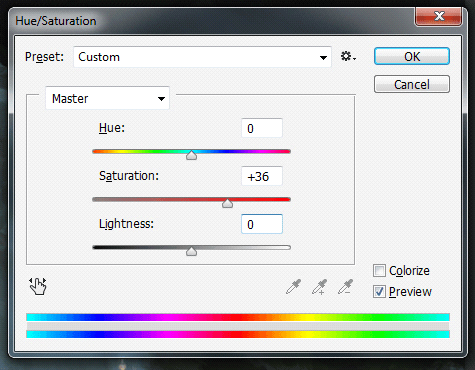Uncheck the Preview checkbox

[379, 292]
